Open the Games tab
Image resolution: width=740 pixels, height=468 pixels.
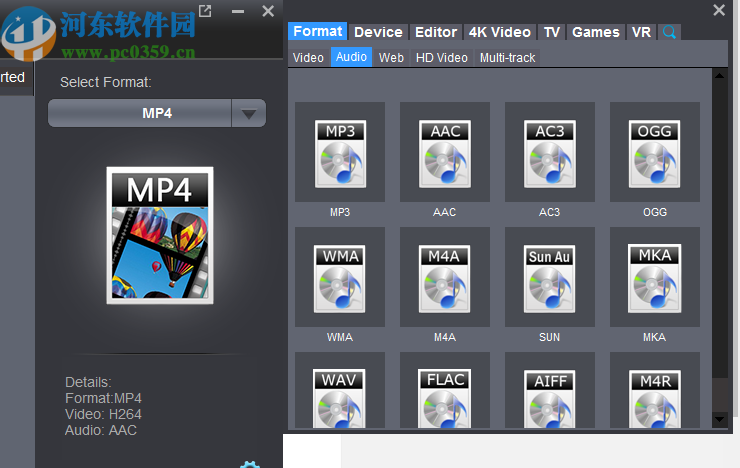[x=596, y=32]
